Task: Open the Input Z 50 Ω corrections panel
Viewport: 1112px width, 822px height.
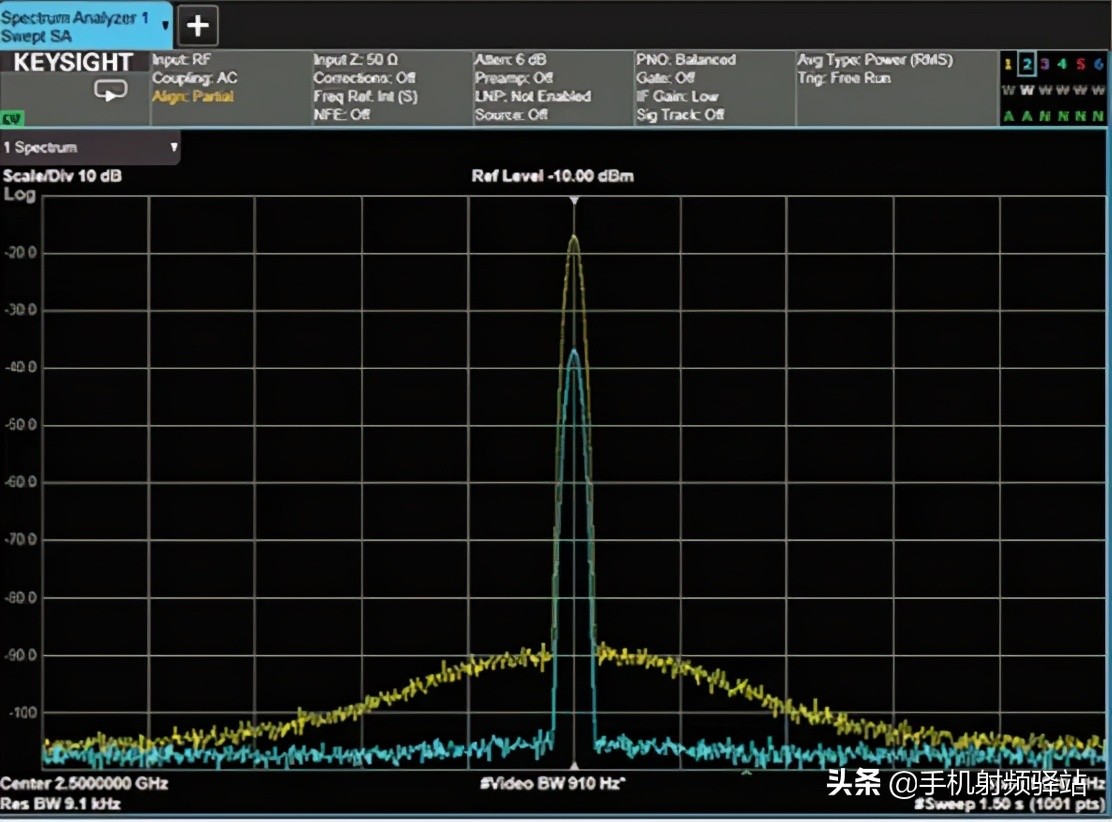Action: coord(391,88)
